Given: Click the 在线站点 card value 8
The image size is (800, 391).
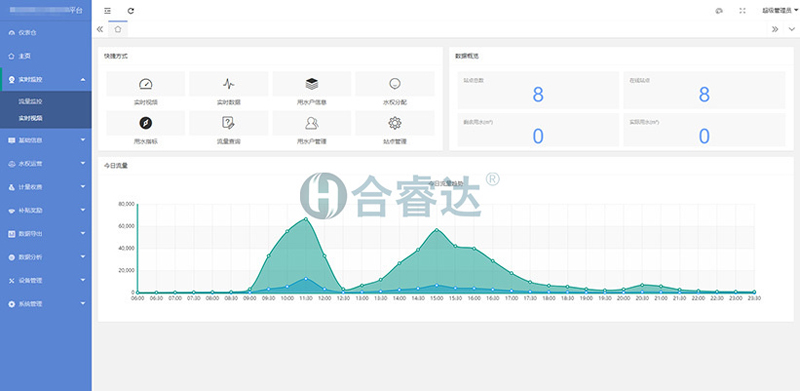Looking at the screenshot, I should pyautogui.click(x=704, y=95).
